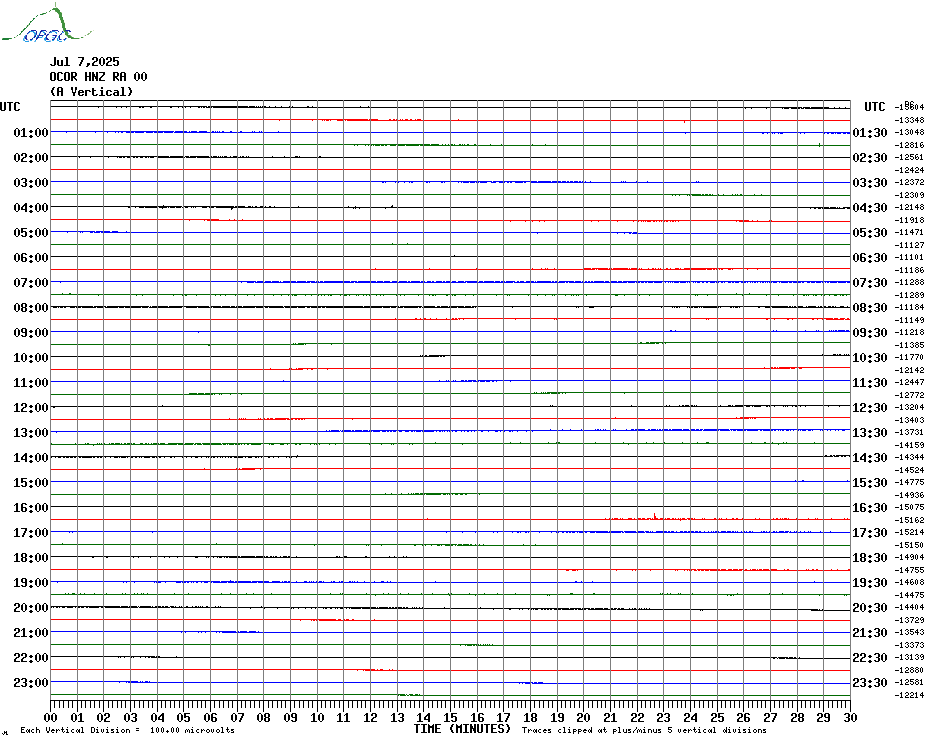Click the "14:30" time label
Viewport: 930px width, 744px height.
(870, 457)
